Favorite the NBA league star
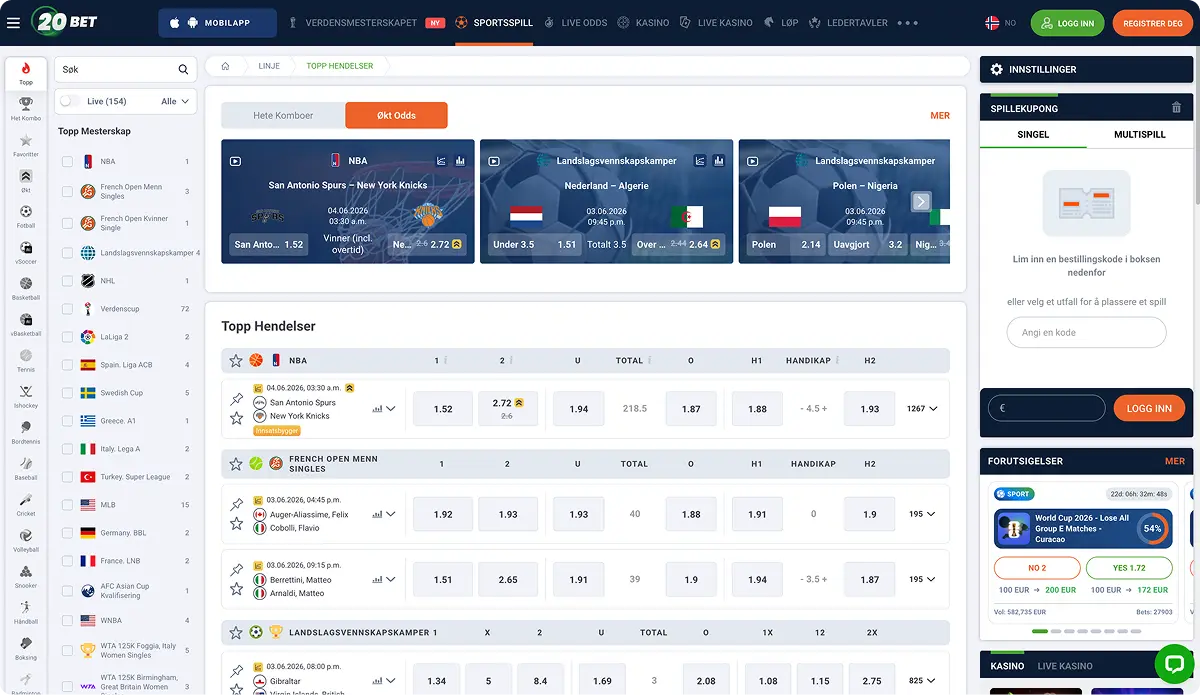This screenshot has width=1200, height=695. (x=236, y=360)
